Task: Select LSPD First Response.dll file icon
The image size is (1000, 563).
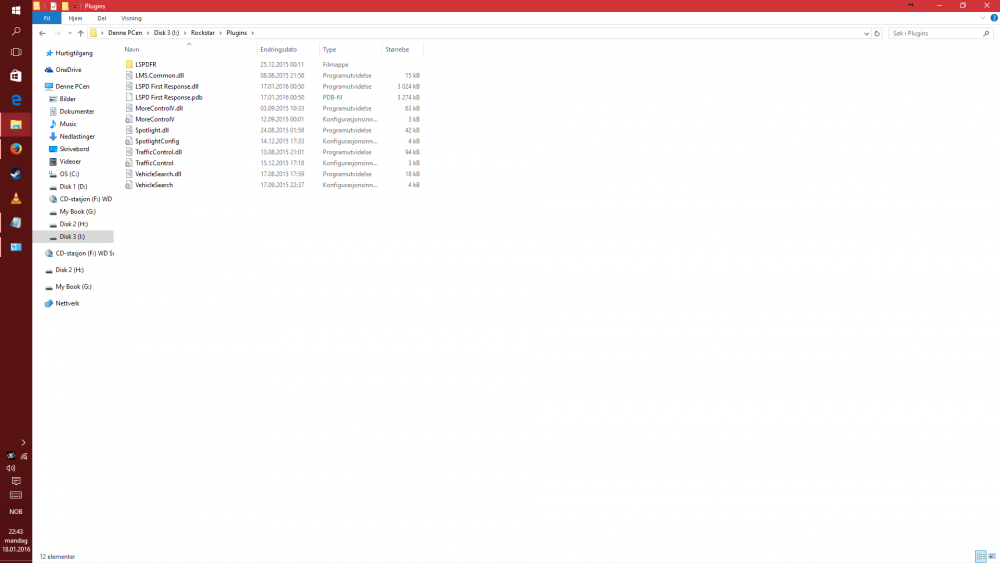Action: point(129,86)
